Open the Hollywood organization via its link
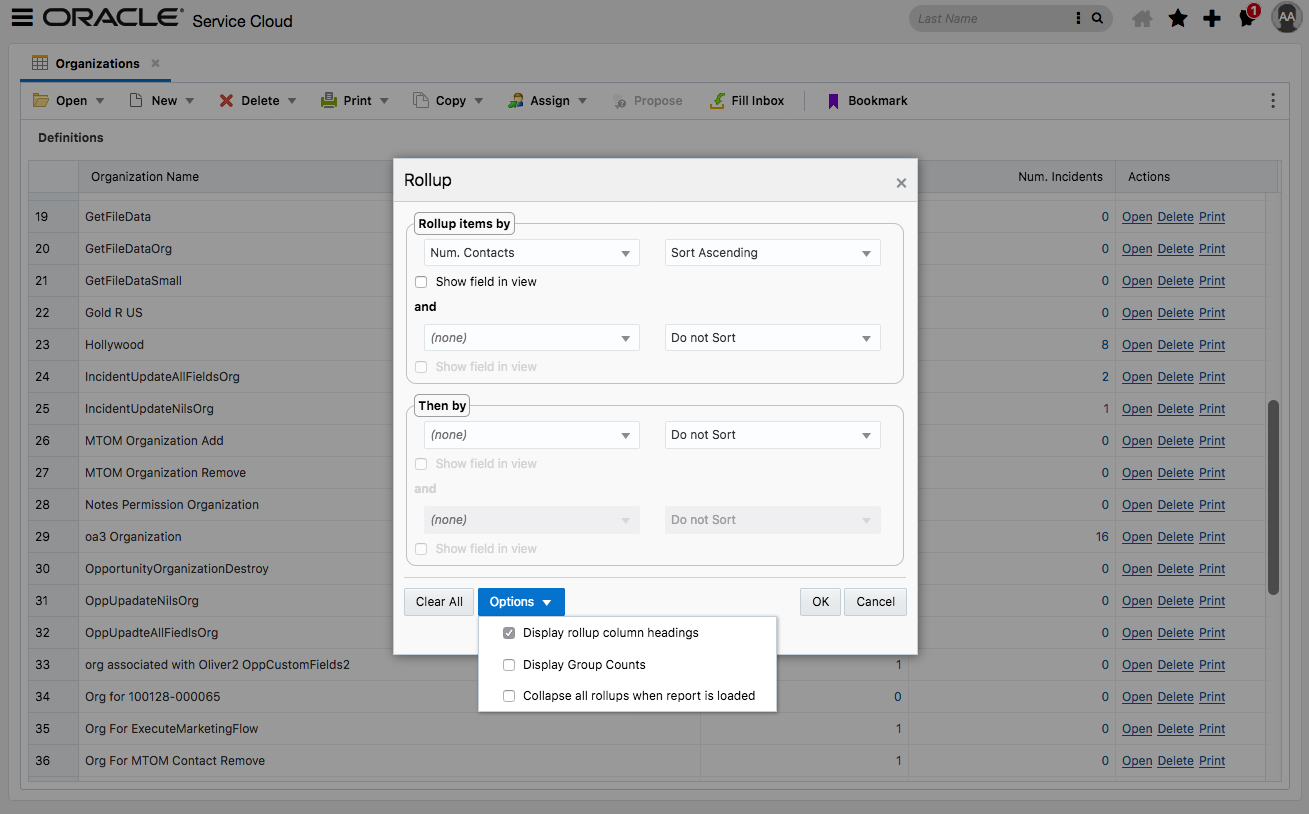This screenshot has height=814, width=1309. click(1137, 344)
